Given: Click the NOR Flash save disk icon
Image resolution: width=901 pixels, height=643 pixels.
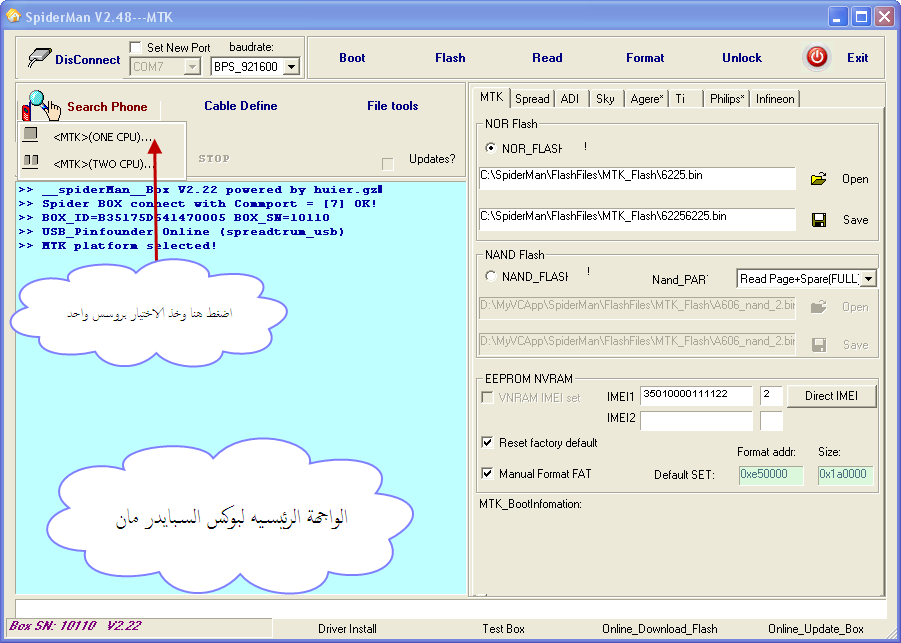Looking at the screenshot, I should click(818, 220).
